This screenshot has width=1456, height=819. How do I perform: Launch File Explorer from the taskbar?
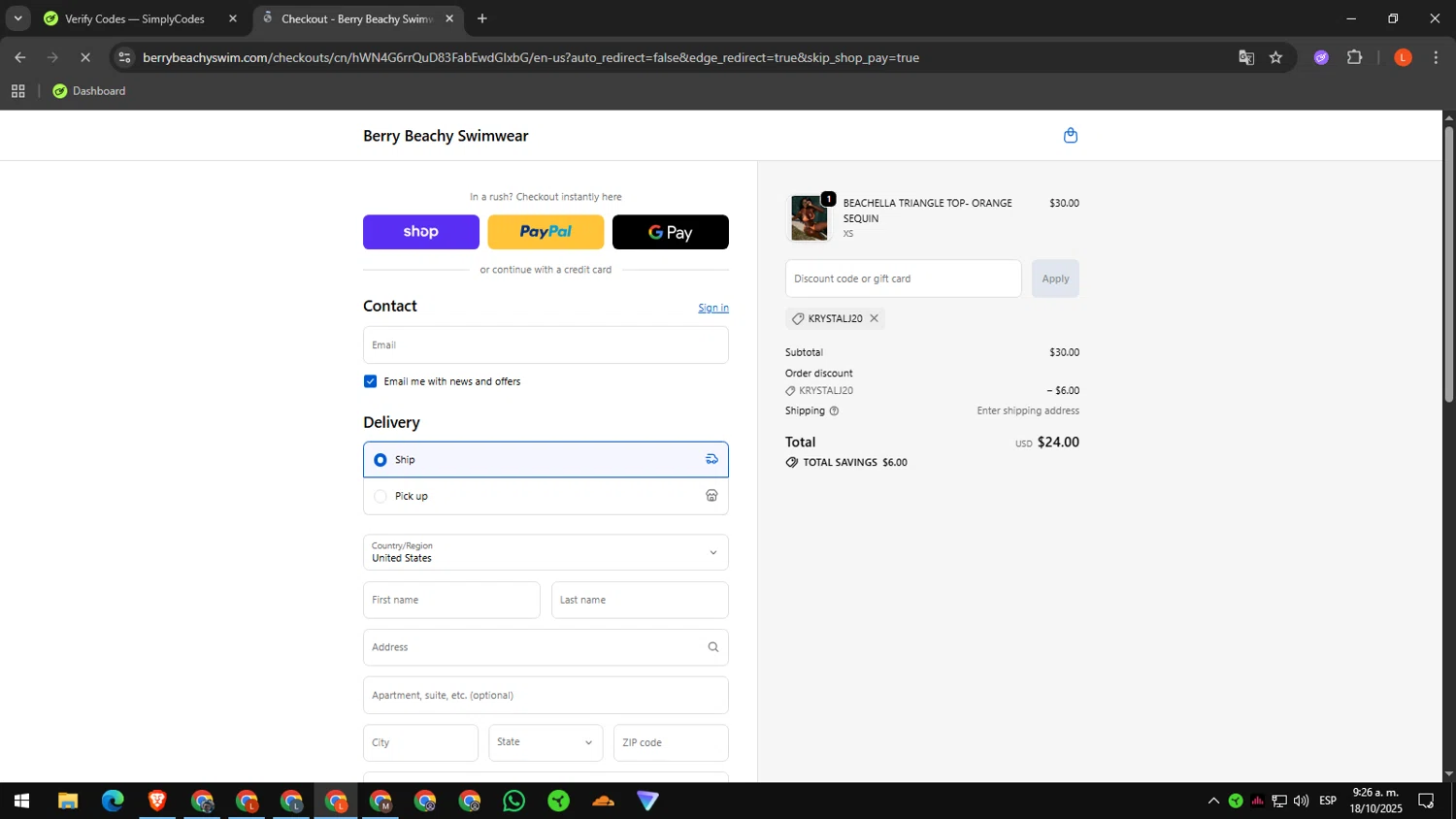tap(67, 801)
